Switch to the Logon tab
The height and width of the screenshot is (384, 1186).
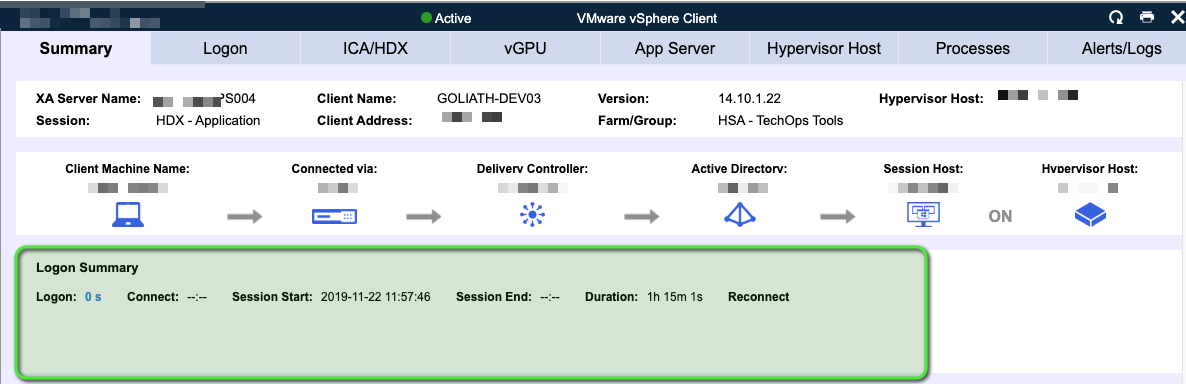[x=225, y=48]
